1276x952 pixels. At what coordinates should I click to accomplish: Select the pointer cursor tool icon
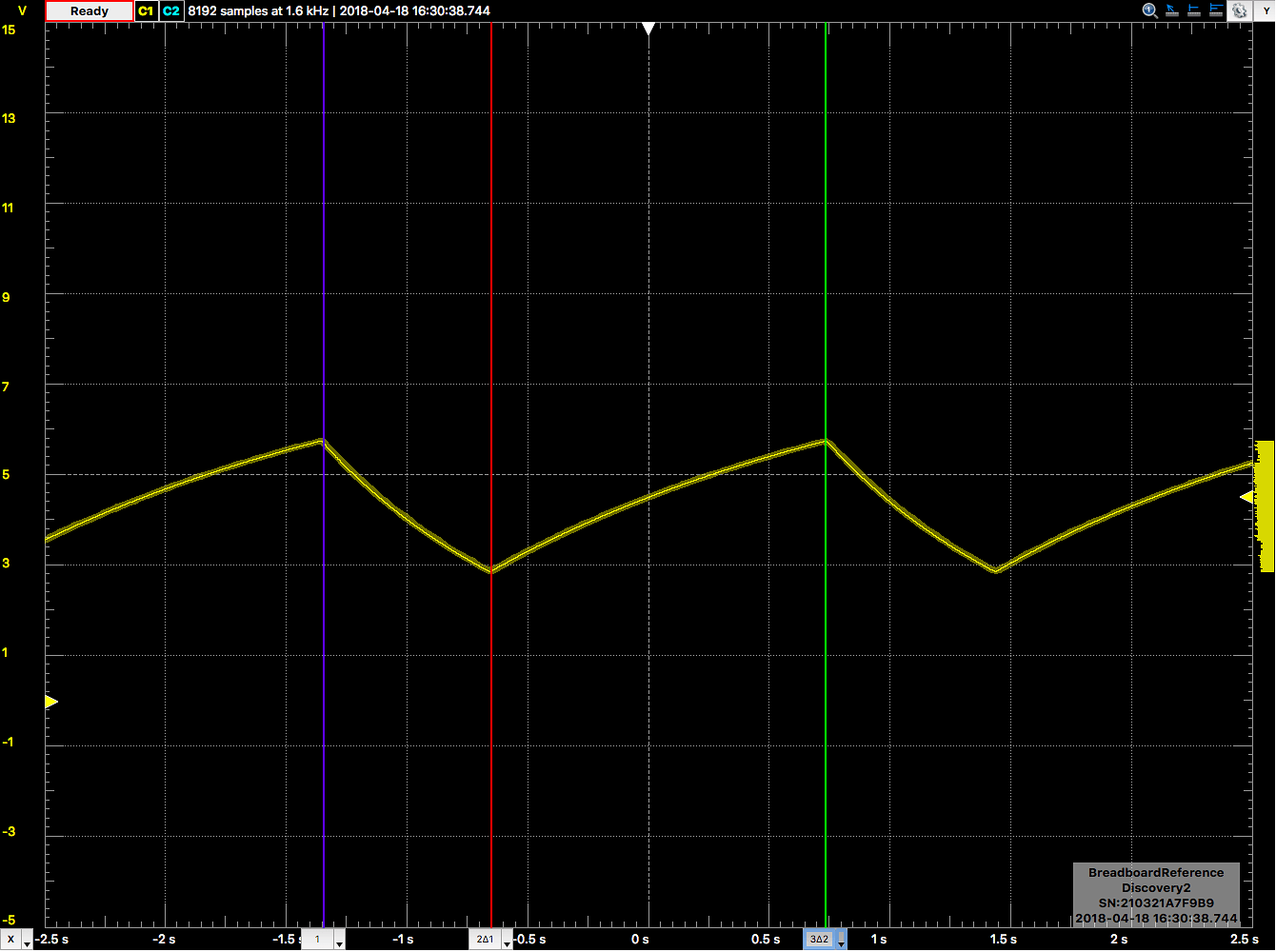coord(1172,10)
